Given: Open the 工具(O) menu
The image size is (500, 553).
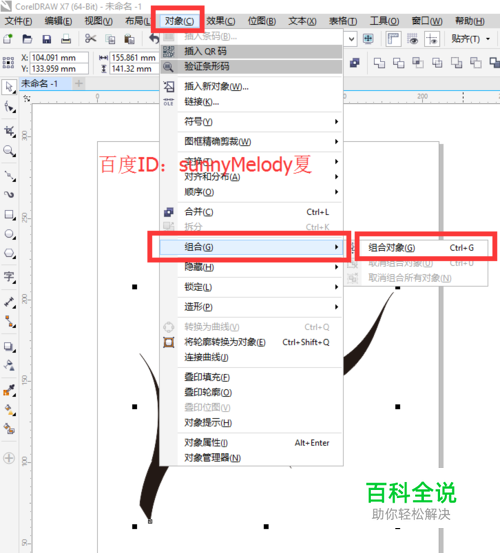Looking at the screenshot, I should coord(384,21).
